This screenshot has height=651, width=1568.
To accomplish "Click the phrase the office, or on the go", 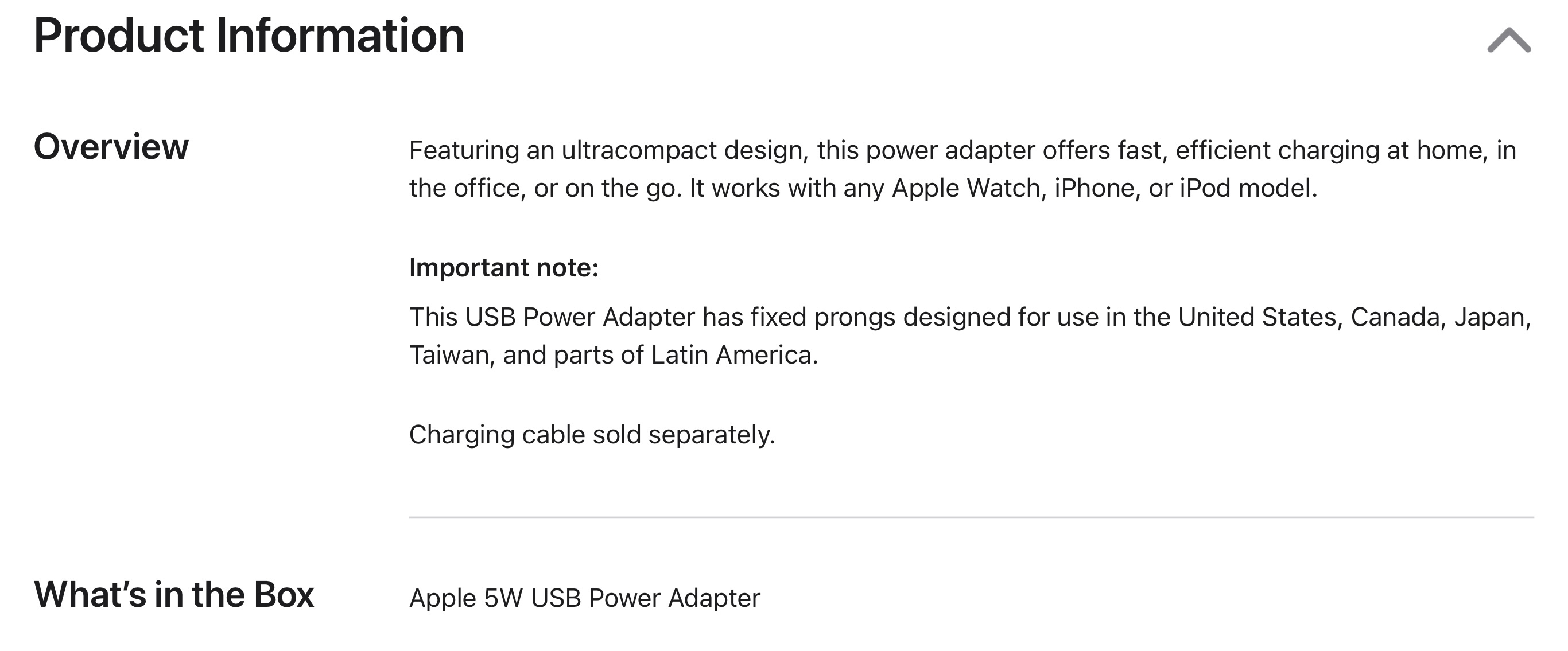I will pos(545,188).
